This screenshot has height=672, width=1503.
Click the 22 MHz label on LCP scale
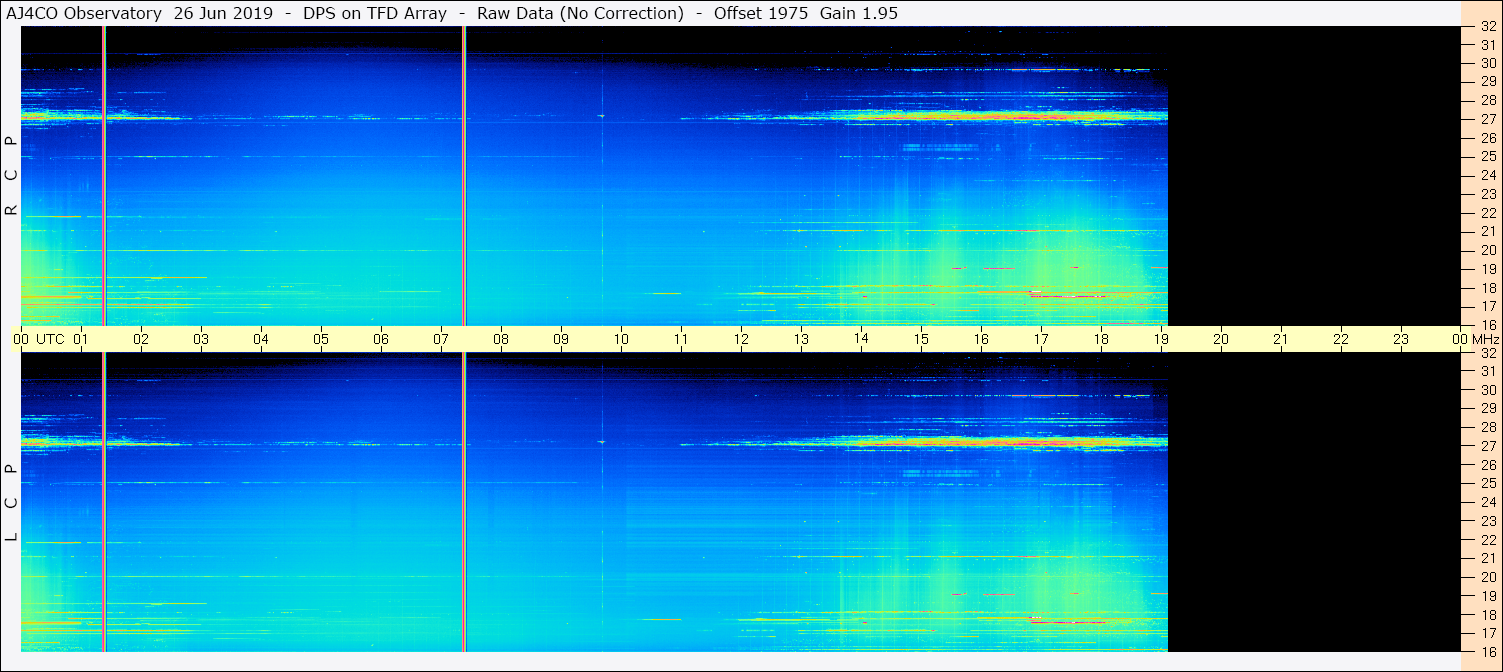[1488, 539]
